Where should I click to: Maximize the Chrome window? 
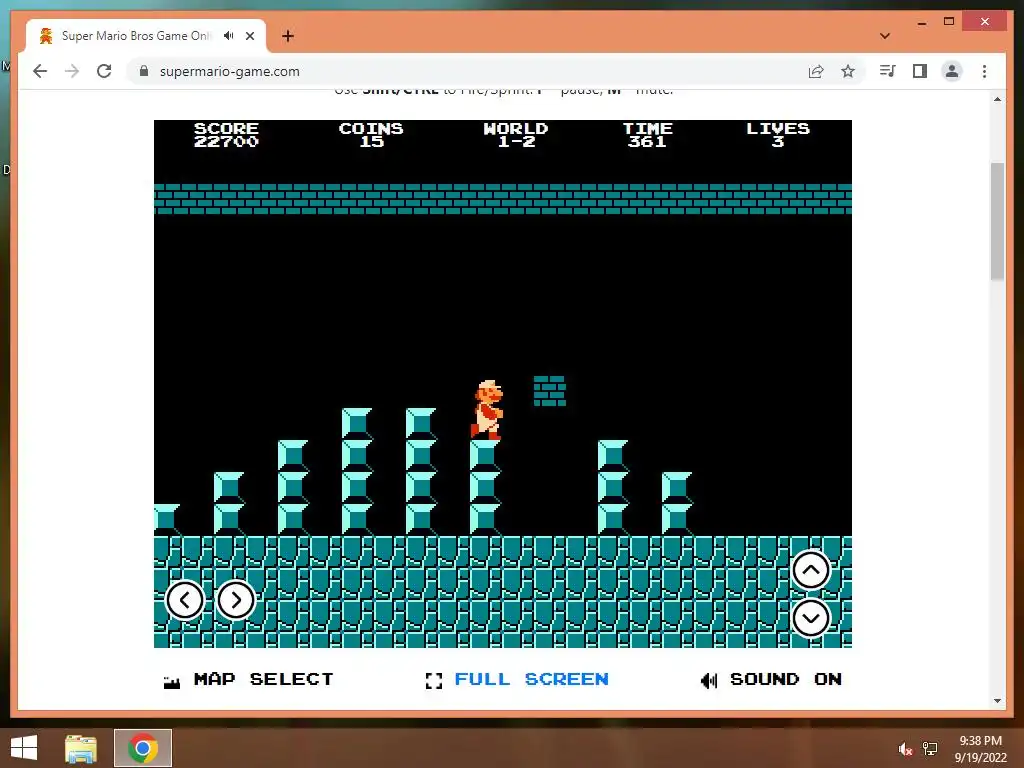[949, 22]
